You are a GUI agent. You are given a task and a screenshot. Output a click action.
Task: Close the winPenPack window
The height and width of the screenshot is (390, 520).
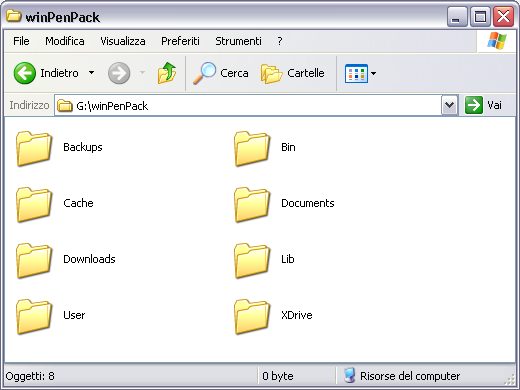coord(503,16)
